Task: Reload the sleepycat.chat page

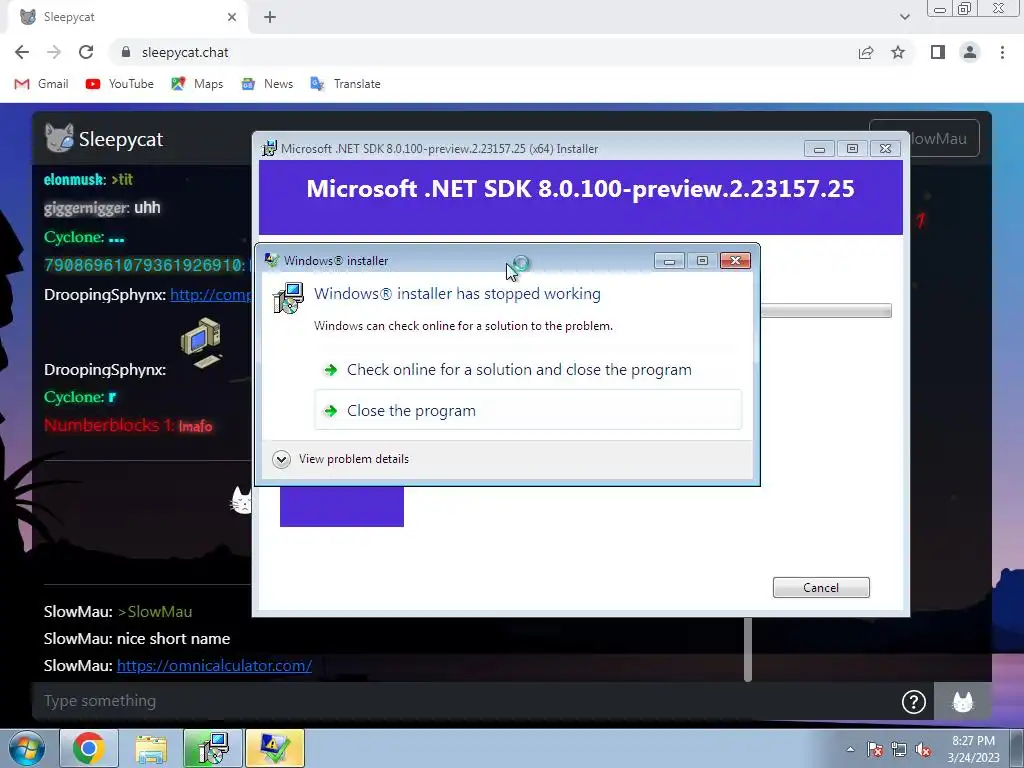Action: (86, 52)
